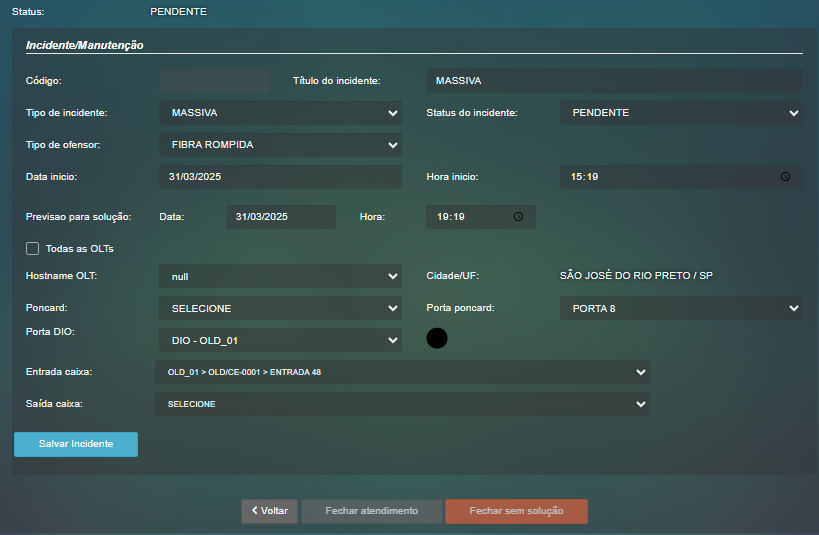
Task: Click the black circle status indicator
Action: [x=437, y=338]
